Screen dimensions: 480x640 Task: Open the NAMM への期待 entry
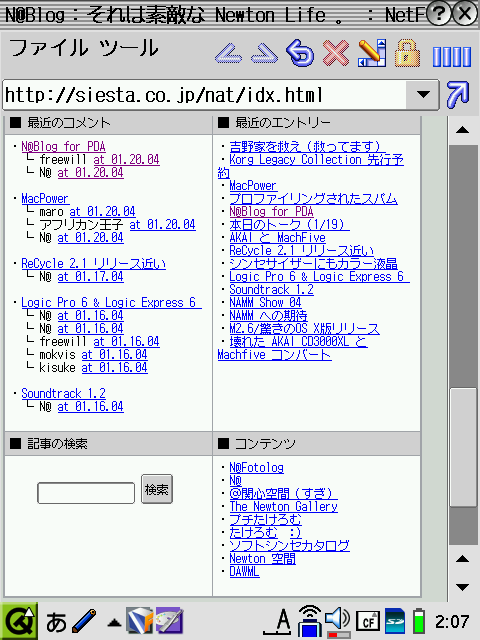(268, 316)
